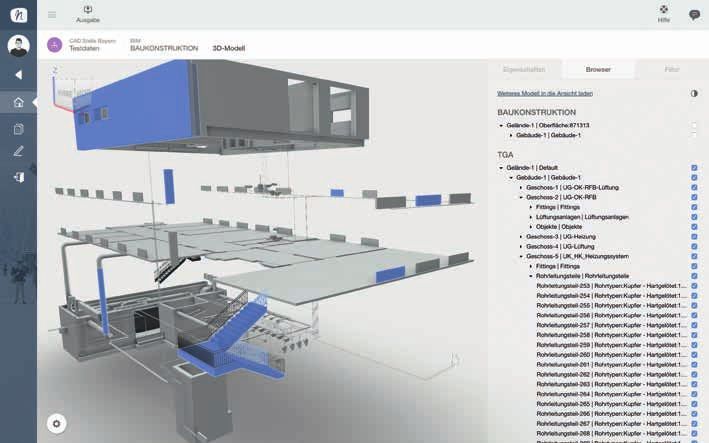The image size is (709, 443).
Task: Click the logout door icon in sidebar
Action: click(x=18, y=177)
